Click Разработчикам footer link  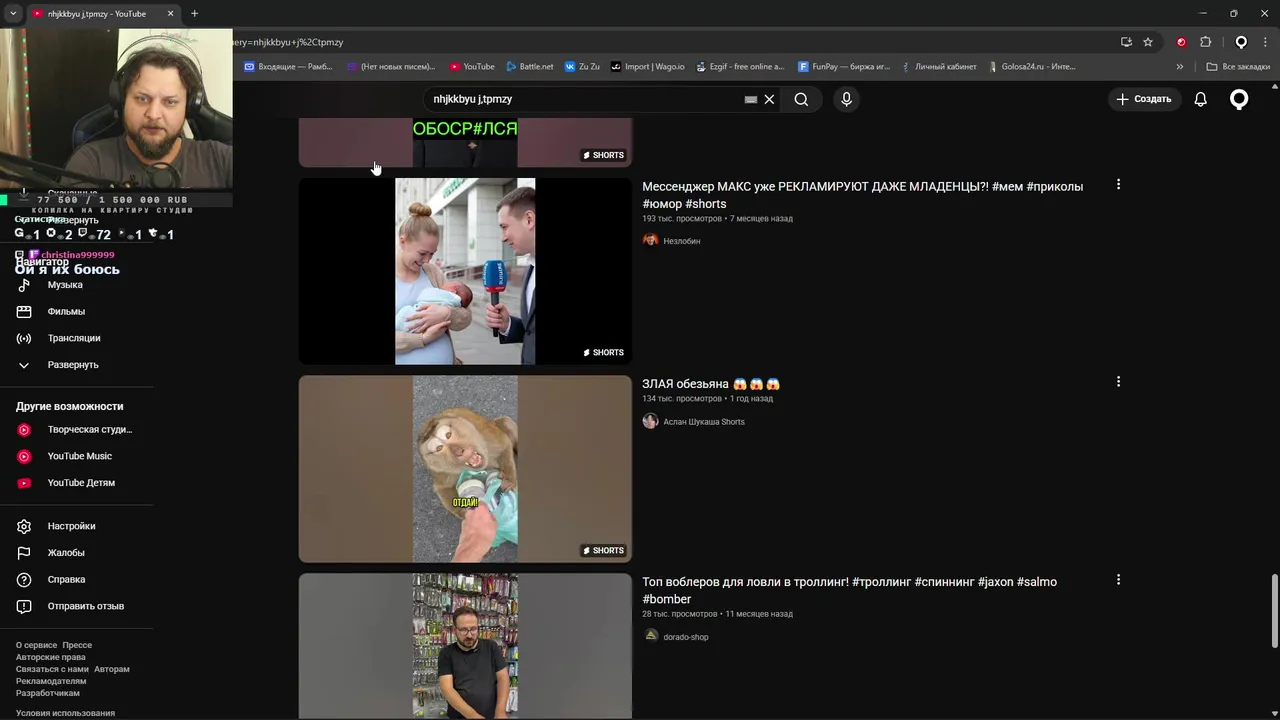click(x=48, y=693)
